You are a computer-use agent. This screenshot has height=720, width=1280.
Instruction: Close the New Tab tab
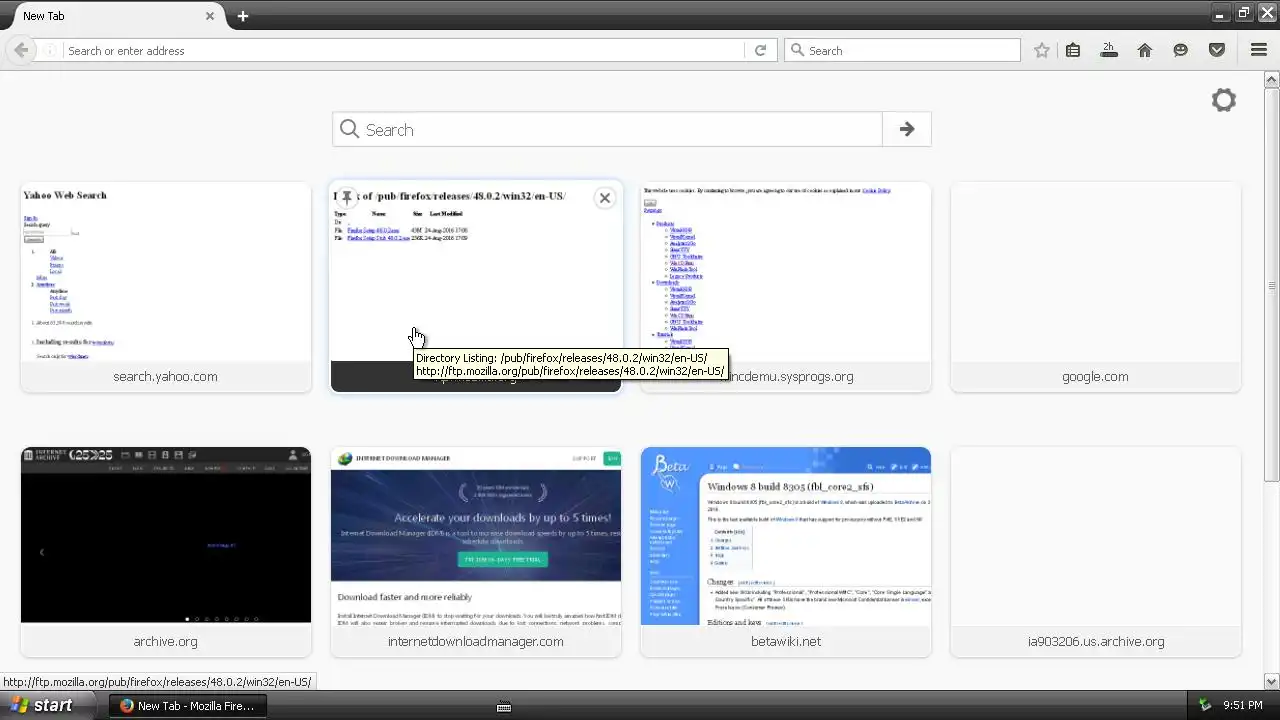coord(210,16)
